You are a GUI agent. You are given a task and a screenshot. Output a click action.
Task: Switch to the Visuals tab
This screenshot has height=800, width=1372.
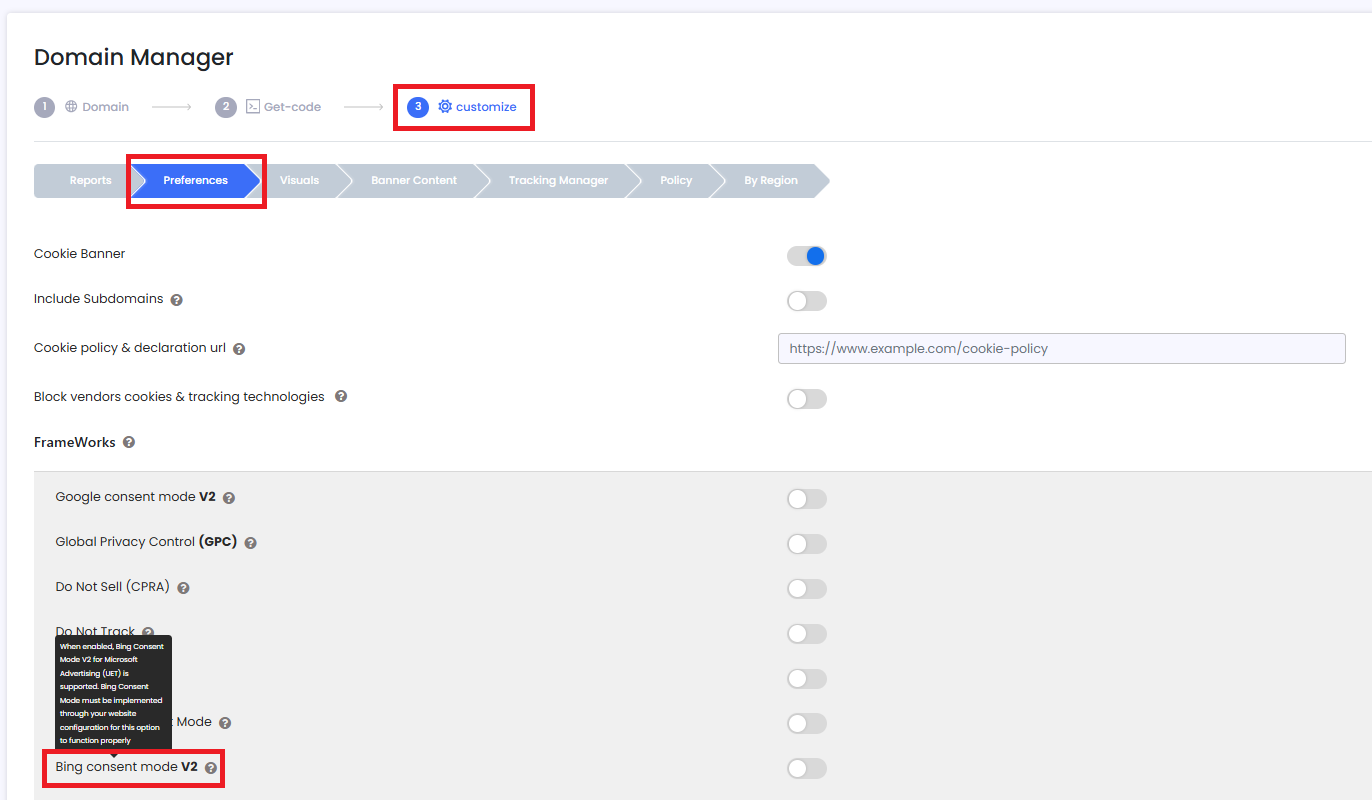[299, 181]
